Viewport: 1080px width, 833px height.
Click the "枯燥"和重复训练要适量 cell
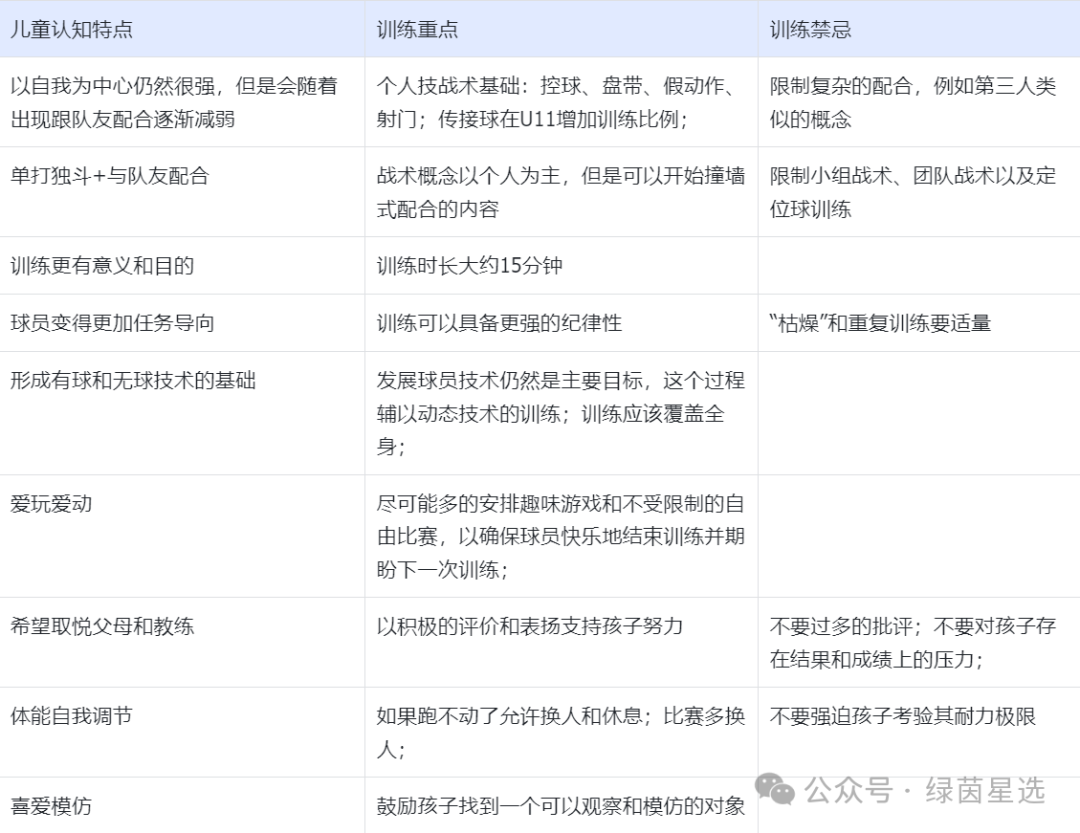920,323
